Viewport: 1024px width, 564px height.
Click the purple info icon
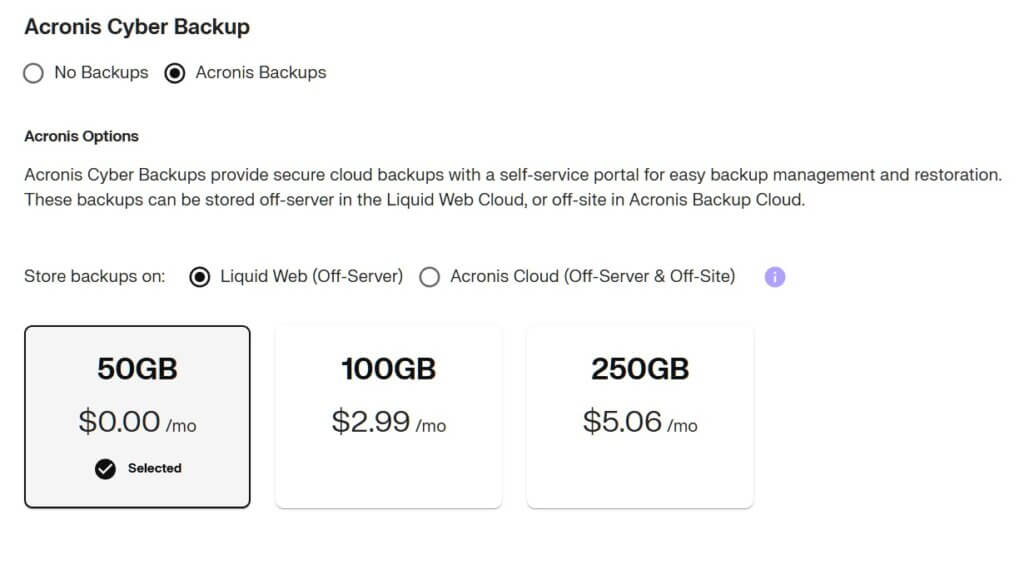[x=775, y=277]
